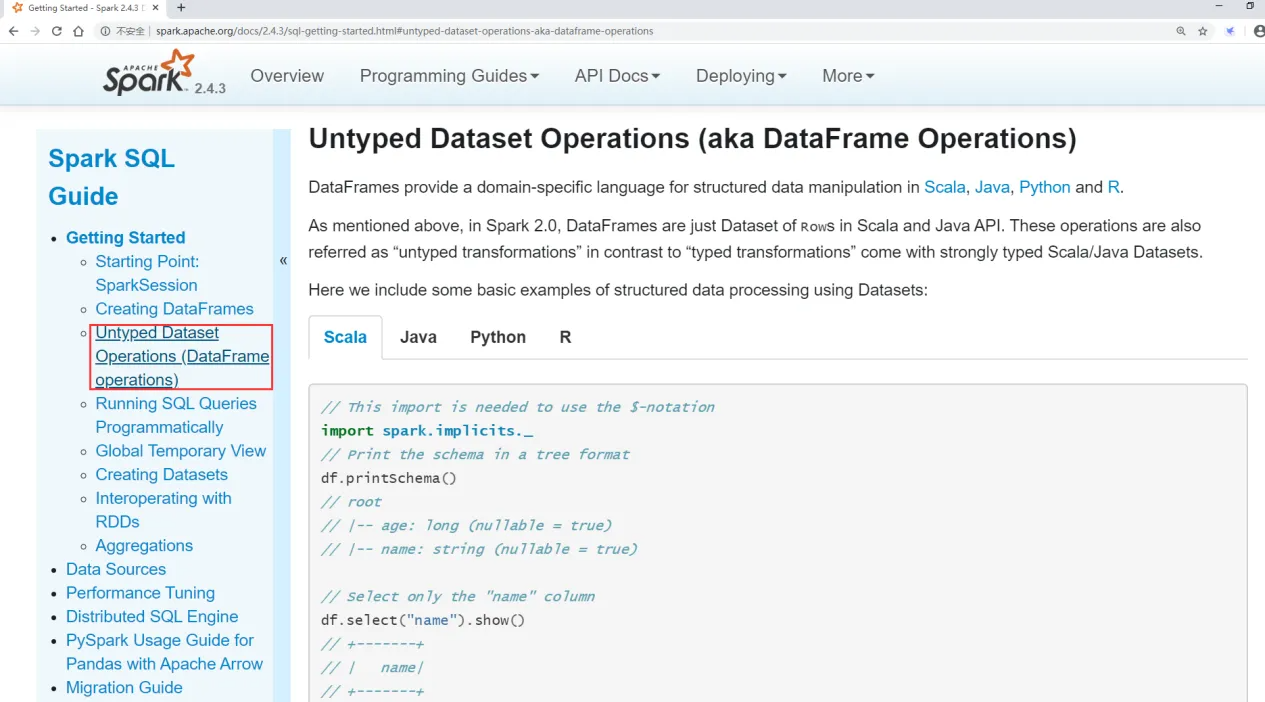Expand the Programming Guides dropdown
Image resolution: width=1265 pixels, height=702 pixels.
click(x=449, y=76)
